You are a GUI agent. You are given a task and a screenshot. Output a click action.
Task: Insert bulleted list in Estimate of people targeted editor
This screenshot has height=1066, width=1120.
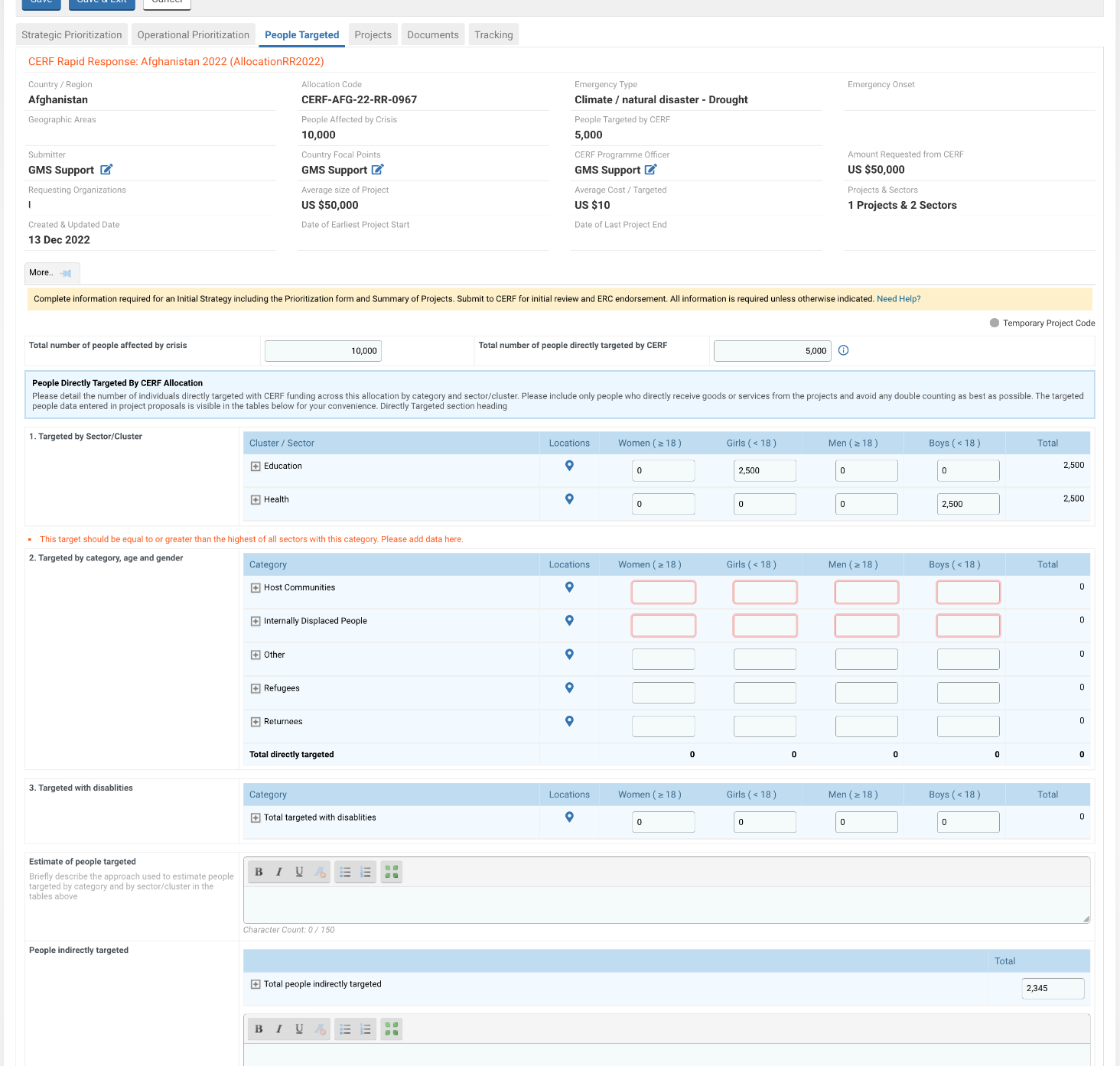tap(345, 872)
